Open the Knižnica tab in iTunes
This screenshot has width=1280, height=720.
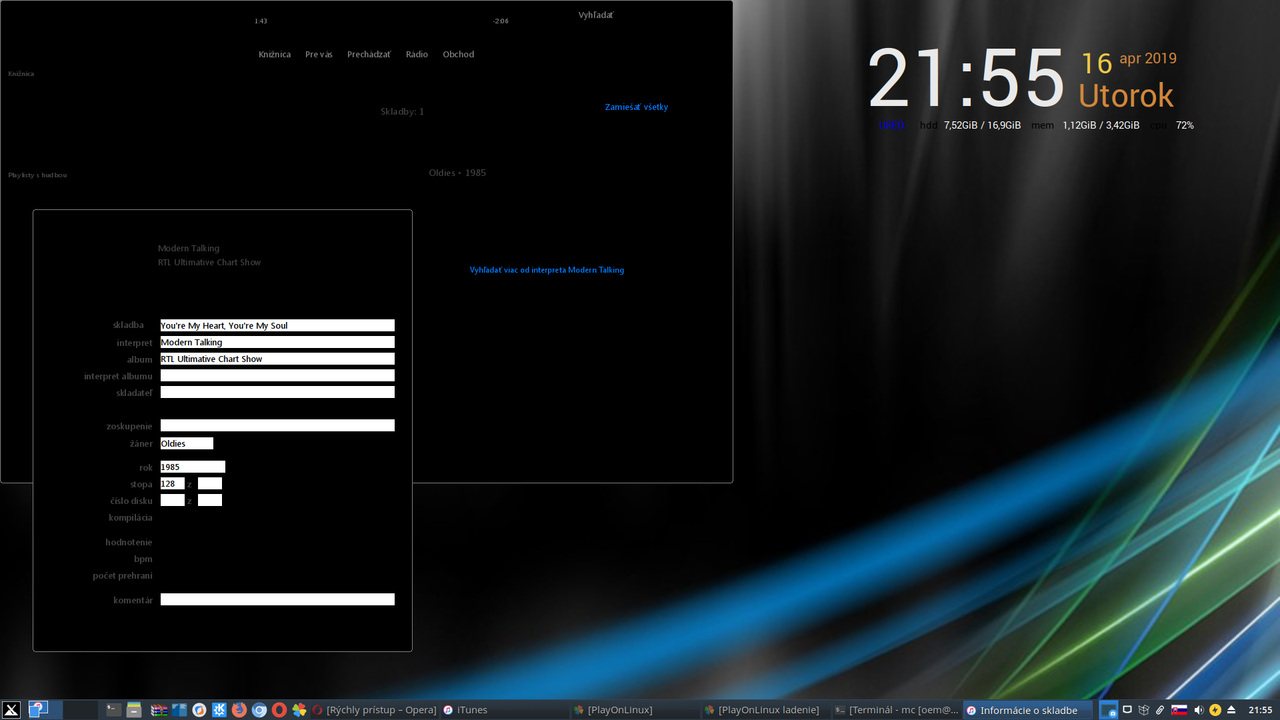275,54
